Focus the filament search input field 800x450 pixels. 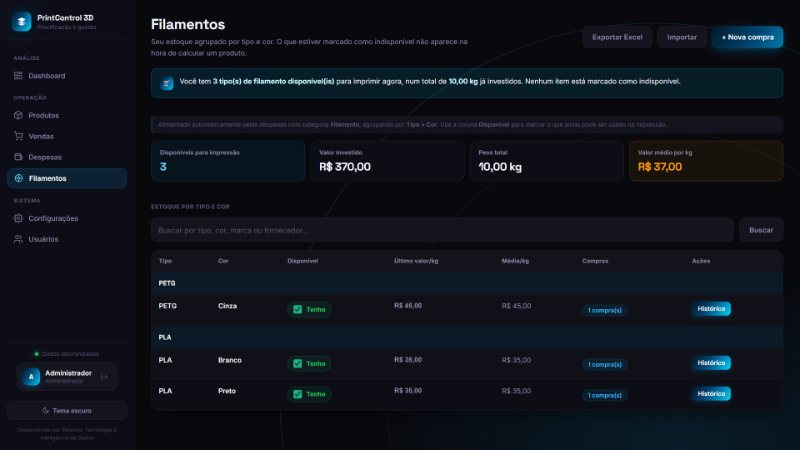click(442, 230)
